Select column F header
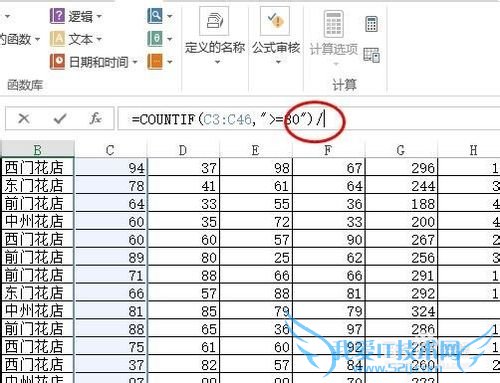The image size is (500, 383). [328, 150]
